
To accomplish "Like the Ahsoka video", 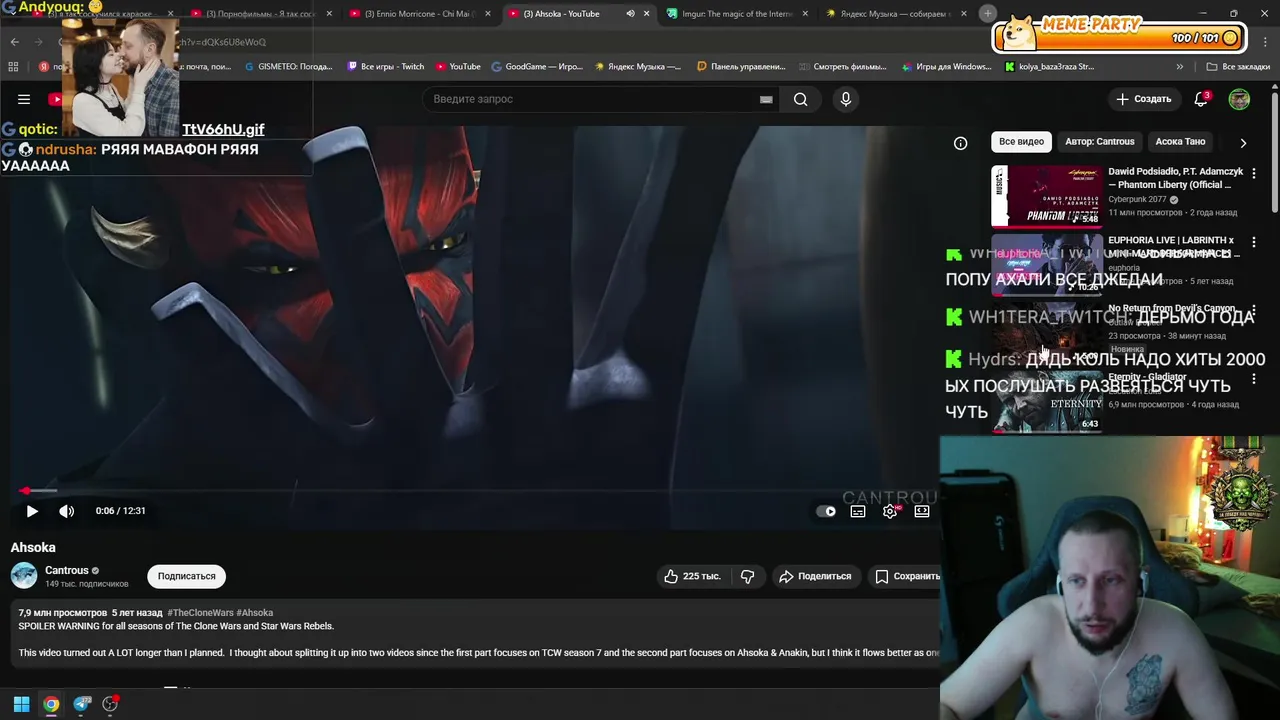I will pos(692,576).
